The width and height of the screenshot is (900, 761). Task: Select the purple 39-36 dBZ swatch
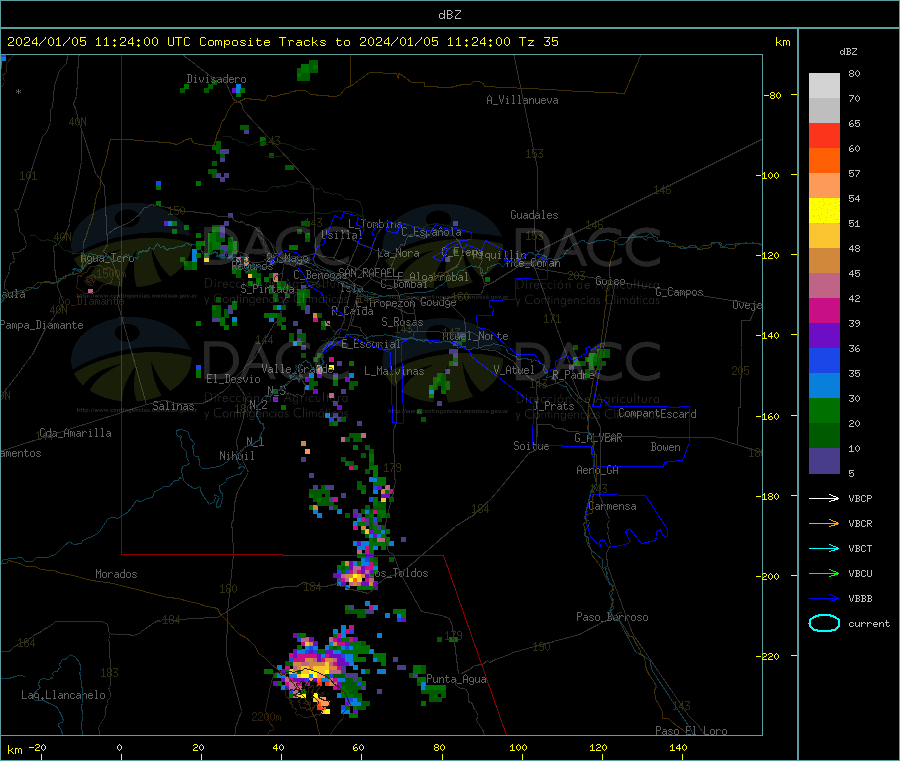coord(824,336)
